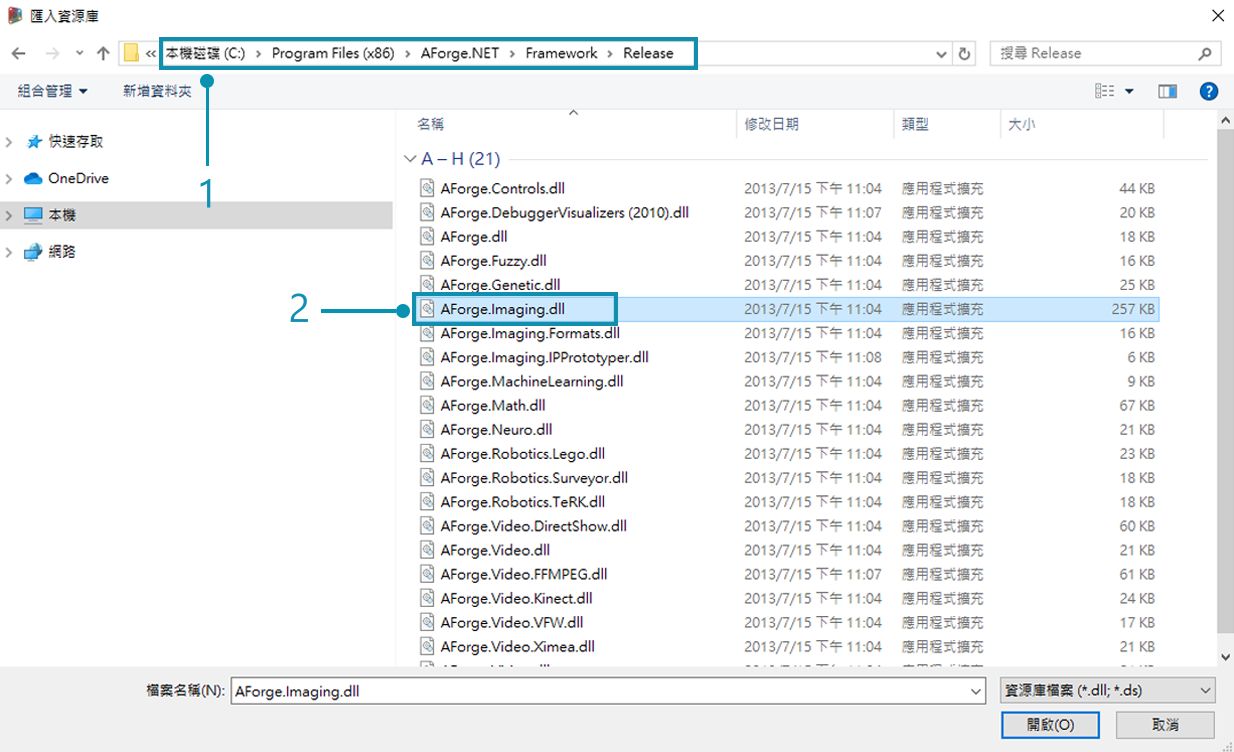Refresh the Release folder listing
This screenshot has width=1234, height=752.
pyautogui.click(x=965, y=54)
